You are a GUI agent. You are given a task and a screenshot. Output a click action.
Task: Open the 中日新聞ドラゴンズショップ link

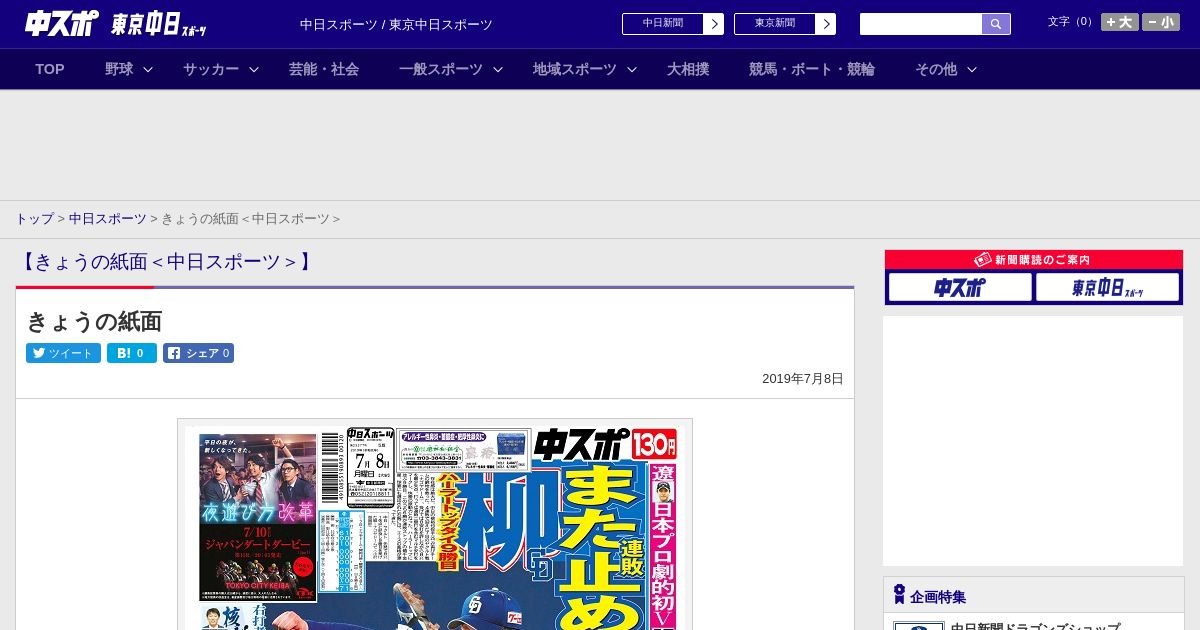1035,627
